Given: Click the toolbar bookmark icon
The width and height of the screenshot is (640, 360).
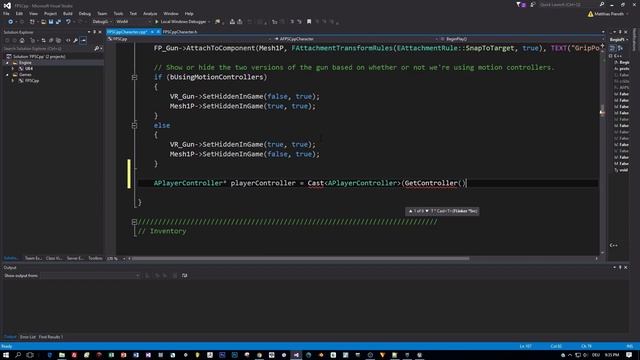Looking at the screenshot, I should pyautogui.click(x=309, y=22).
